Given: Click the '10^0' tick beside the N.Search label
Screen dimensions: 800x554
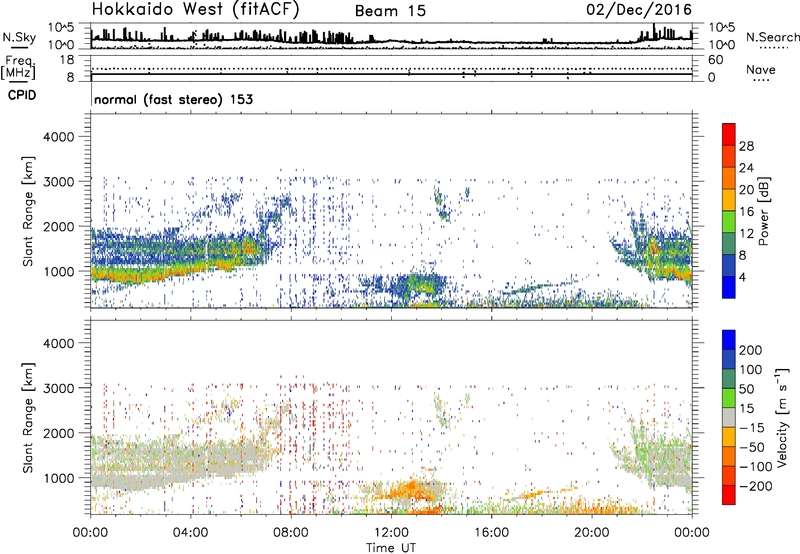Looking at the screenshot, I should pyautogui.click(x=721, y=45).
